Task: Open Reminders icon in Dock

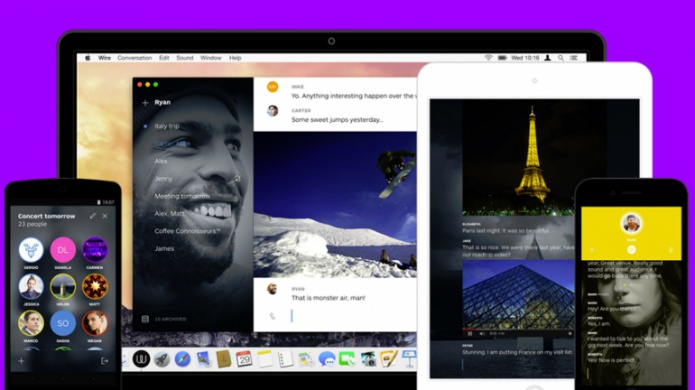Action: tap(285, 359)
